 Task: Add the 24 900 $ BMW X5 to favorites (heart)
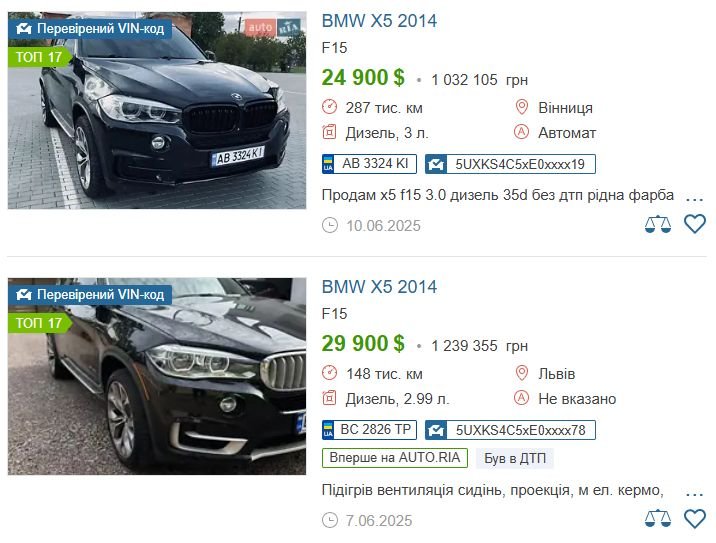[x=695, y=224]
